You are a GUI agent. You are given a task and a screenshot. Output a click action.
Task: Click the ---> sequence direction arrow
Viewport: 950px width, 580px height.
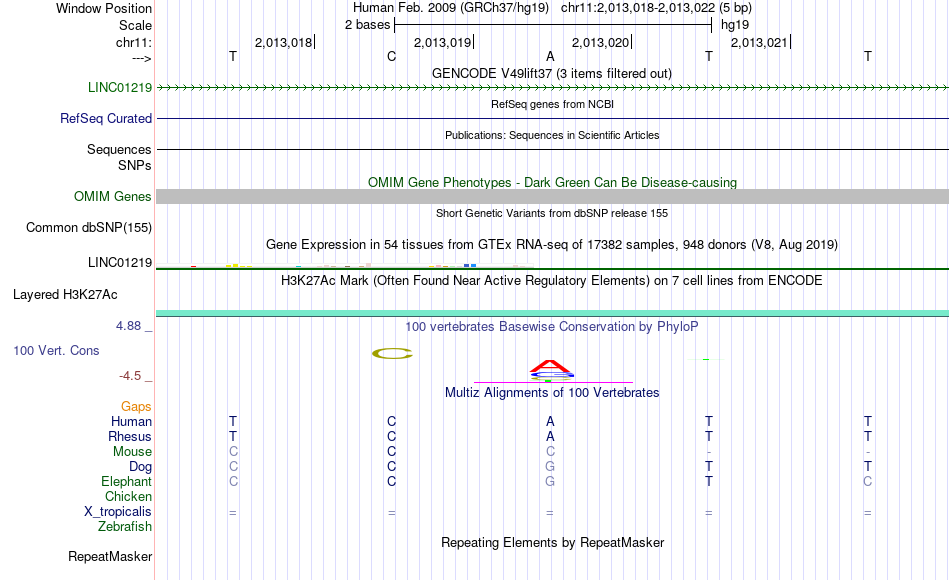(x=142, y=58)
